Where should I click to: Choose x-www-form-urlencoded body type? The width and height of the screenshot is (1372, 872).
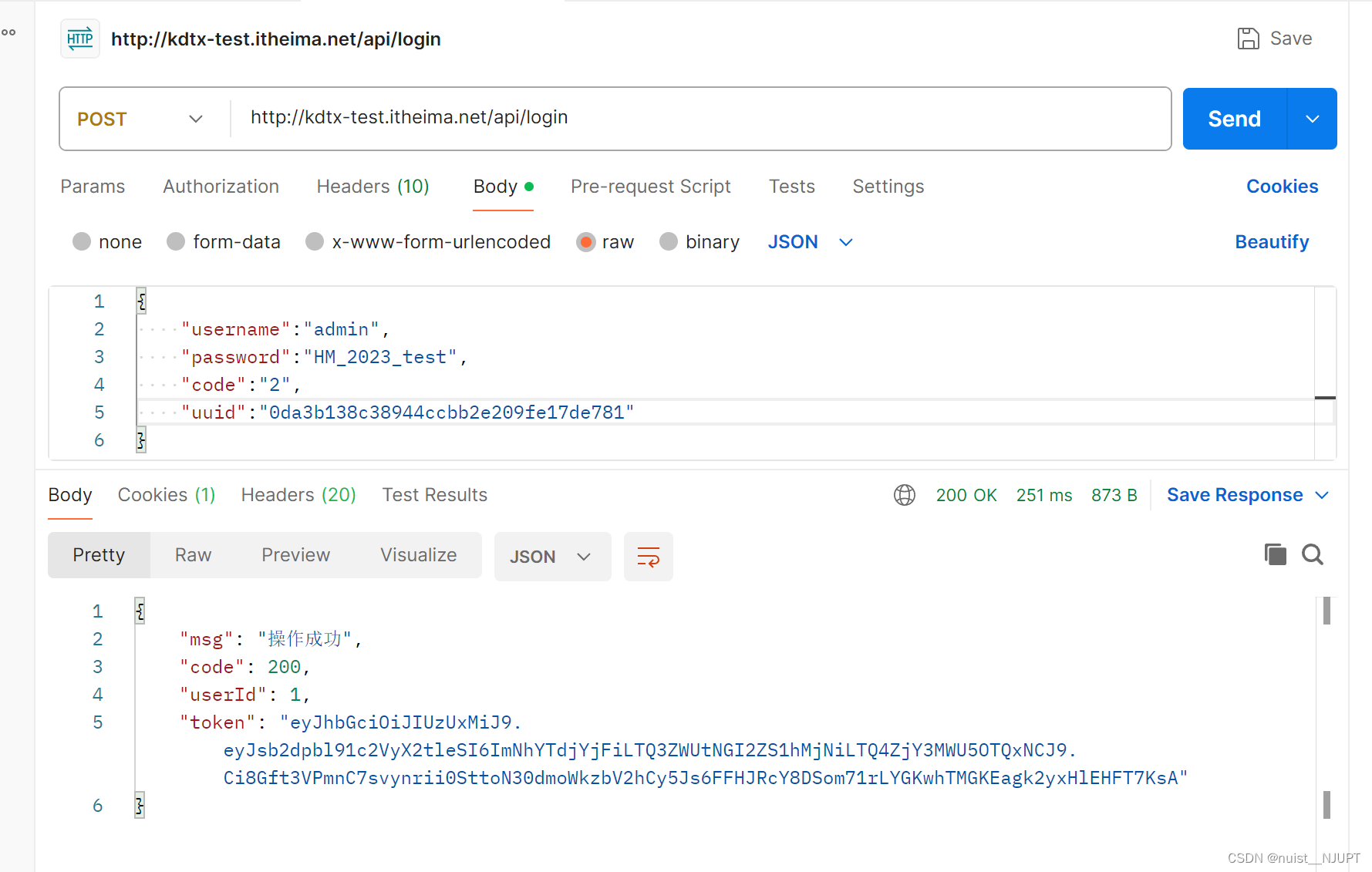(x=315, y=242)
